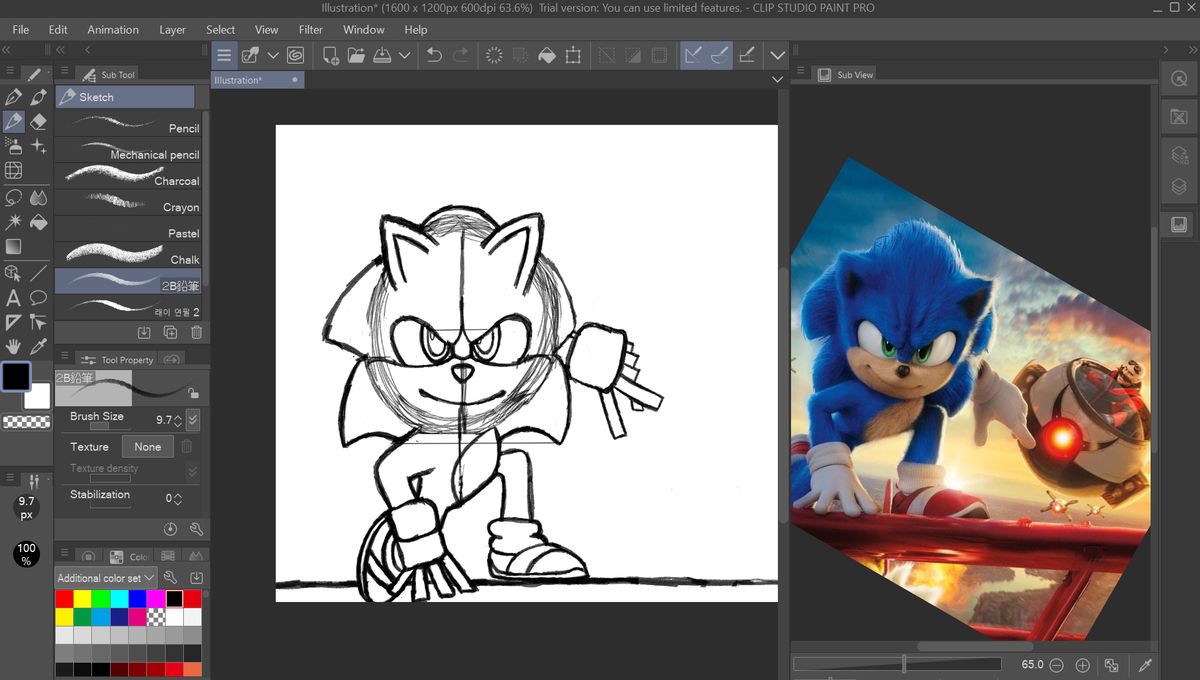This screenshot has height=680, width=1200.
Task: Click the Sonic reference image in Sub View
Action: [970, 400]
